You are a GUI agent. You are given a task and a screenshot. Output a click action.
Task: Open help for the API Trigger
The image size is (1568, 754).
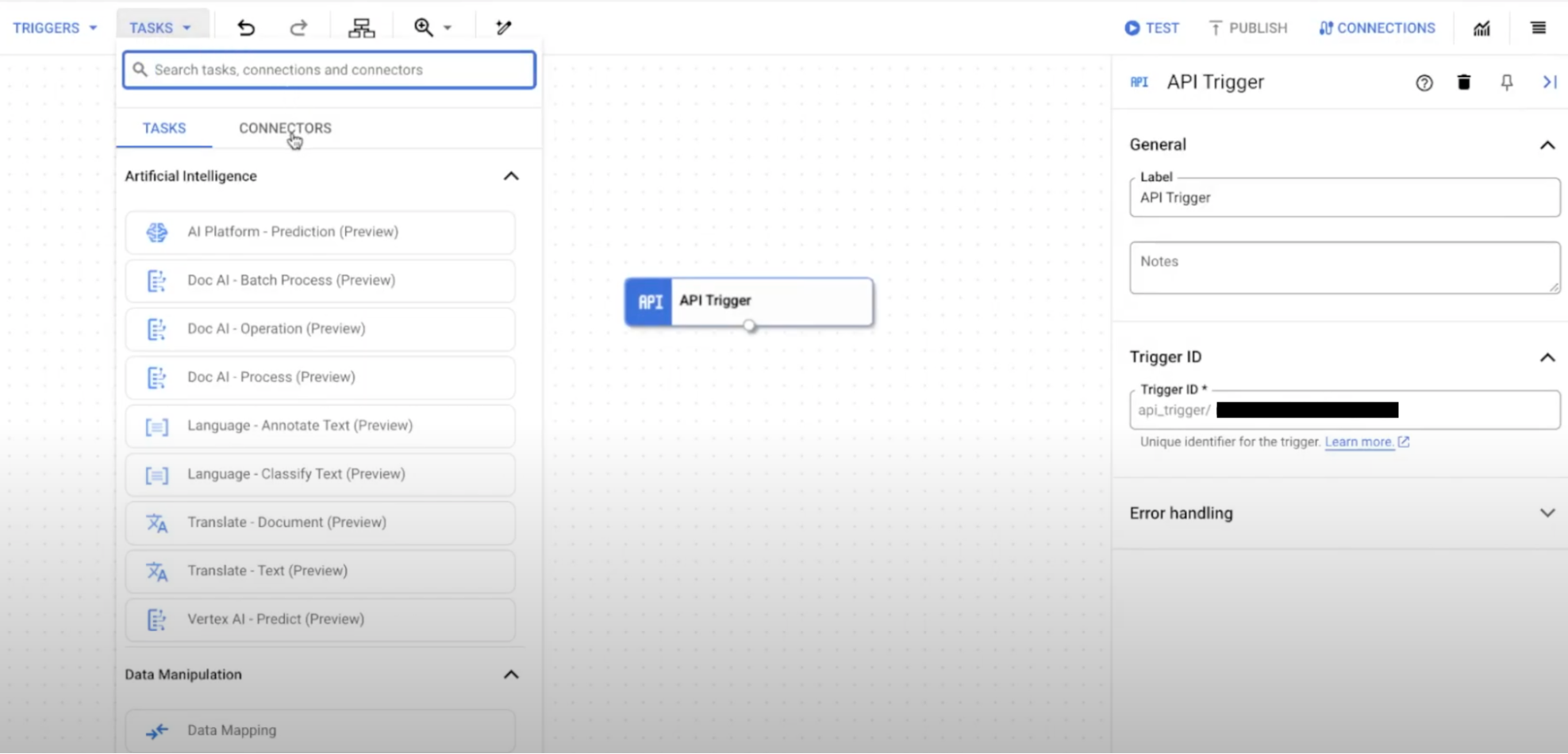[x=1424, y=83]
